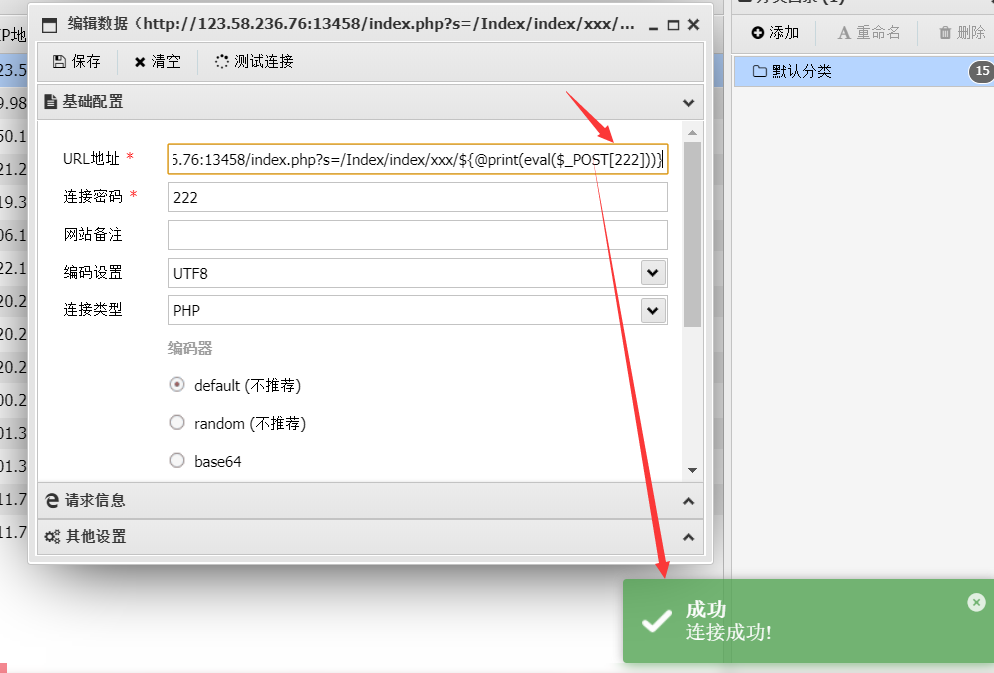This screenshot has height=673, width=994.
Task: Focus the 连接密码 password field
Action: (x=418, y=197)
